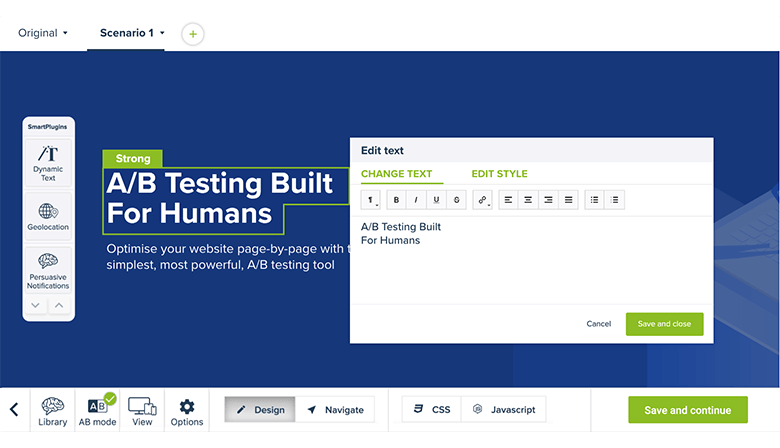Open the Original variation dropdown
780x448 pixels.
click(x=65, y=33)
